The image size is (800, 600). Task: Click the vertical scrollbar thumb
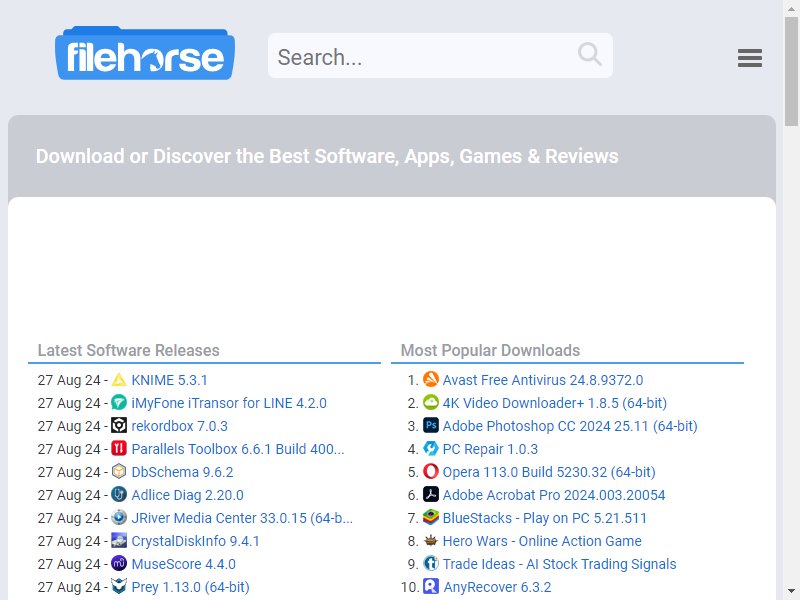(791, 71)
